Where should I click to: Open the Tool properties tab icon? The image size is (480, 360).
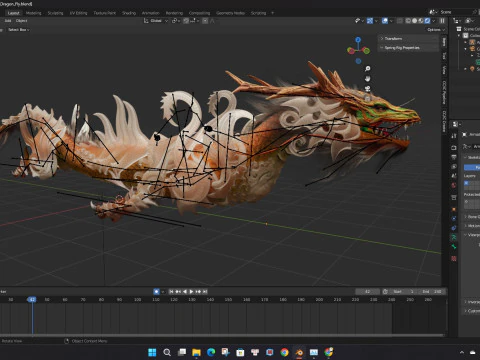454,136
